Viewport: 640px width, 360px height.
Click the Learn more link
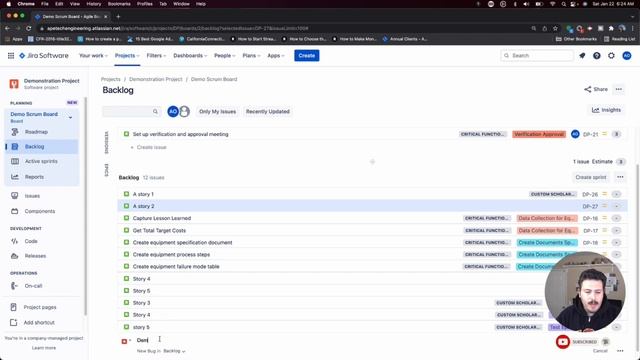point(44,348)
